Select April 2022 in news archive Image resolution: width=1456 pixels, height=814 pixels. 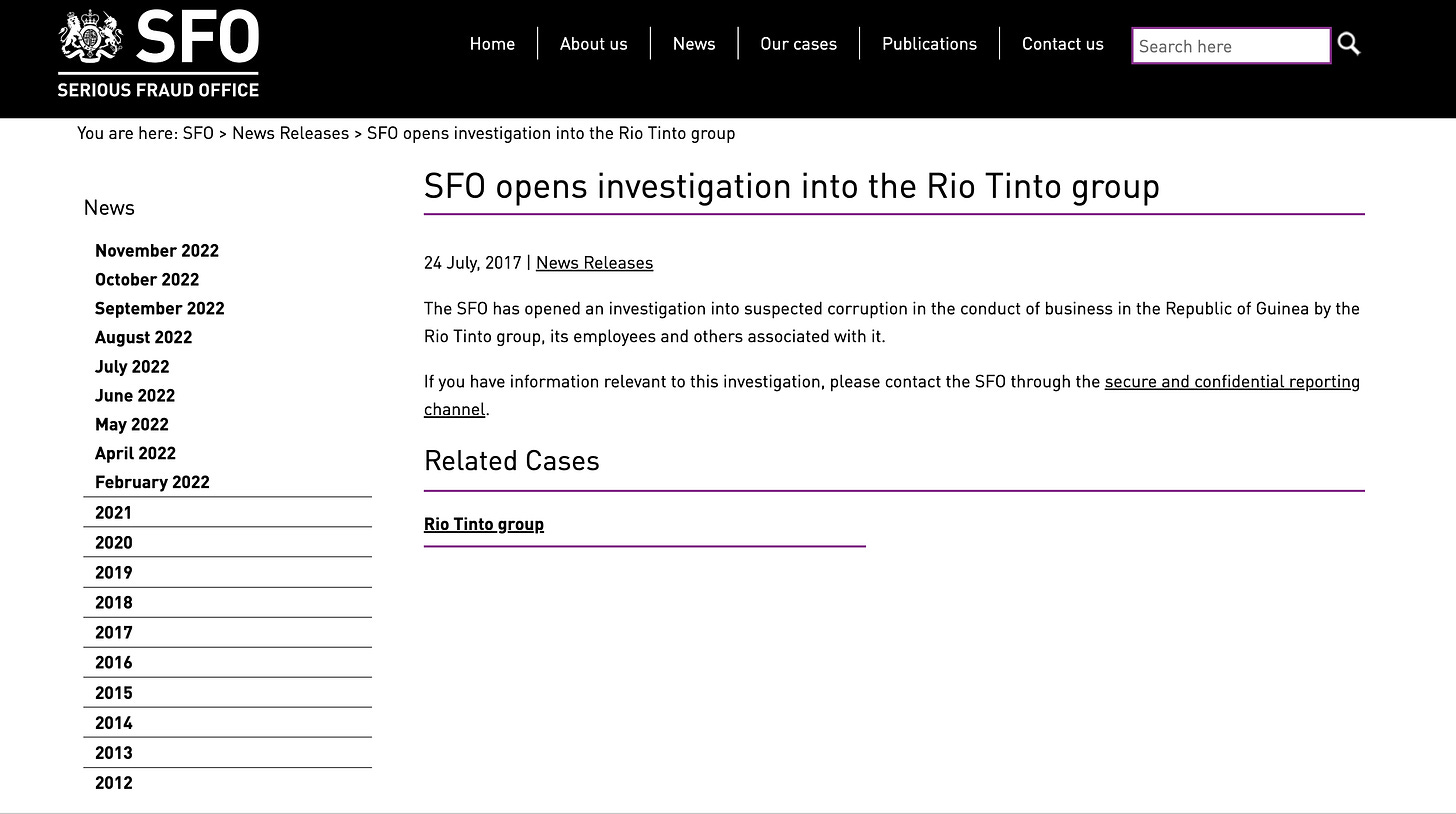click(135, 454)
